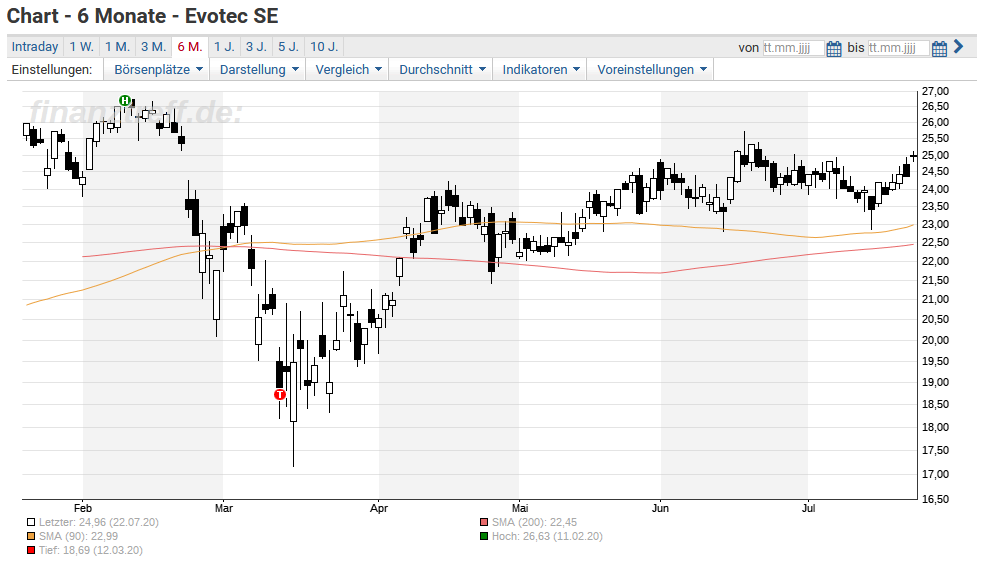Click the 'Hoch: 26,63 (11.02.20)' legend text
Image resolution: width=986 pixels, height=561 pixels.
pyautogui.click(x=547, y=536)
